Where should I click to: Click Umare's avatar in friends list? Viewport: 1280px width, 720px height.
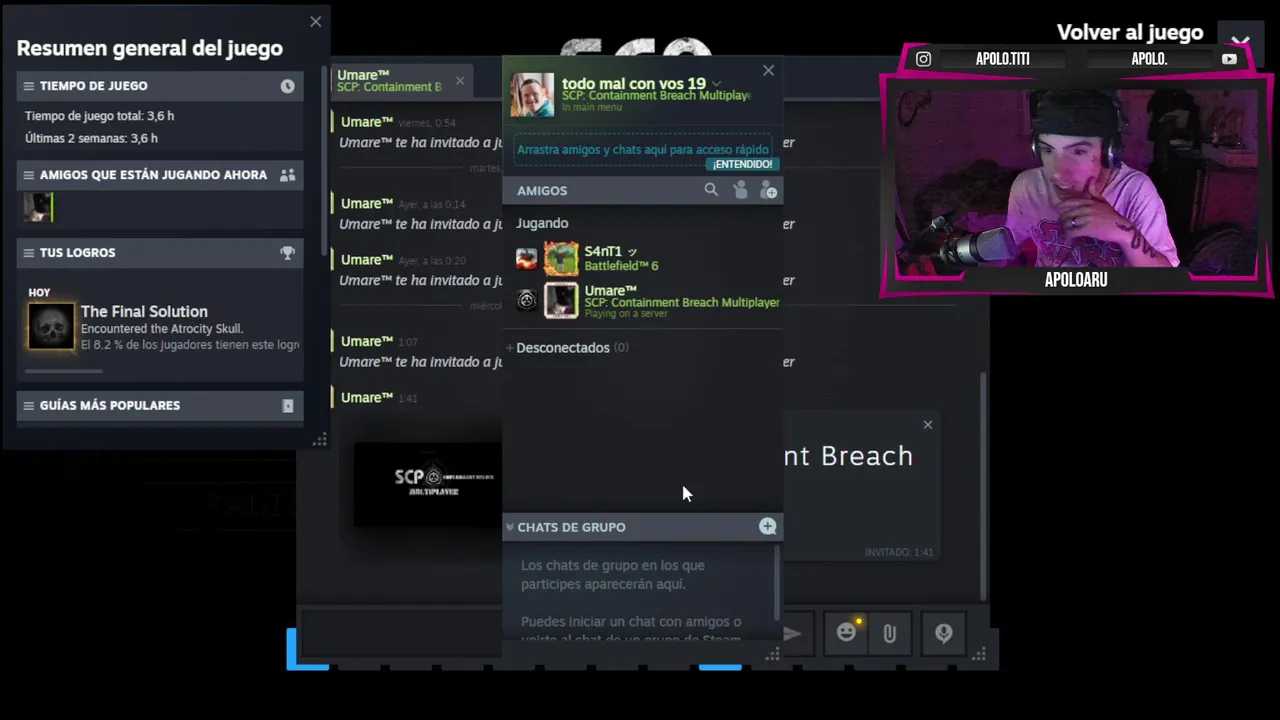click(561, 300)
